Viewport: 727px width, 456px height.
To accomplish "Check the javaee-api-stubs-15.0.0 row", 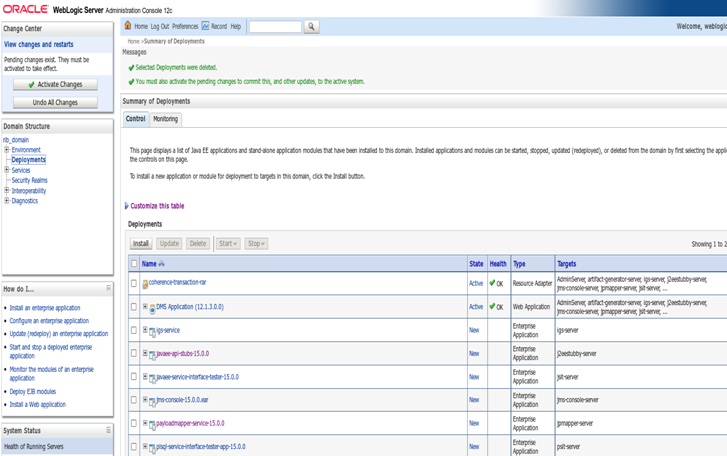I will (134, 353).
